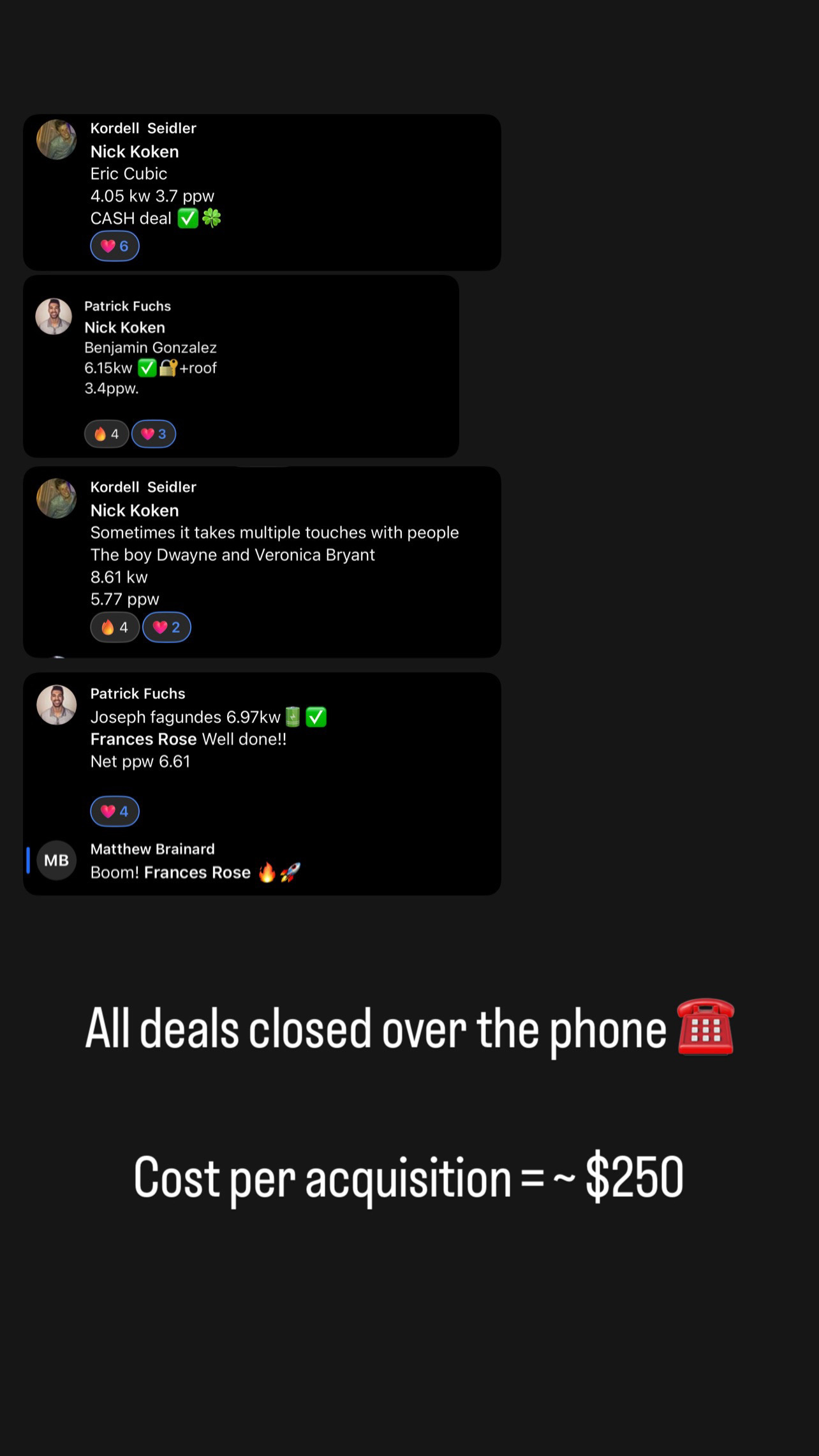Open Patrick Fuchs avatar on Benjamin Gonzalez post
Screen dimensions: 819x1456
[54, 316]
